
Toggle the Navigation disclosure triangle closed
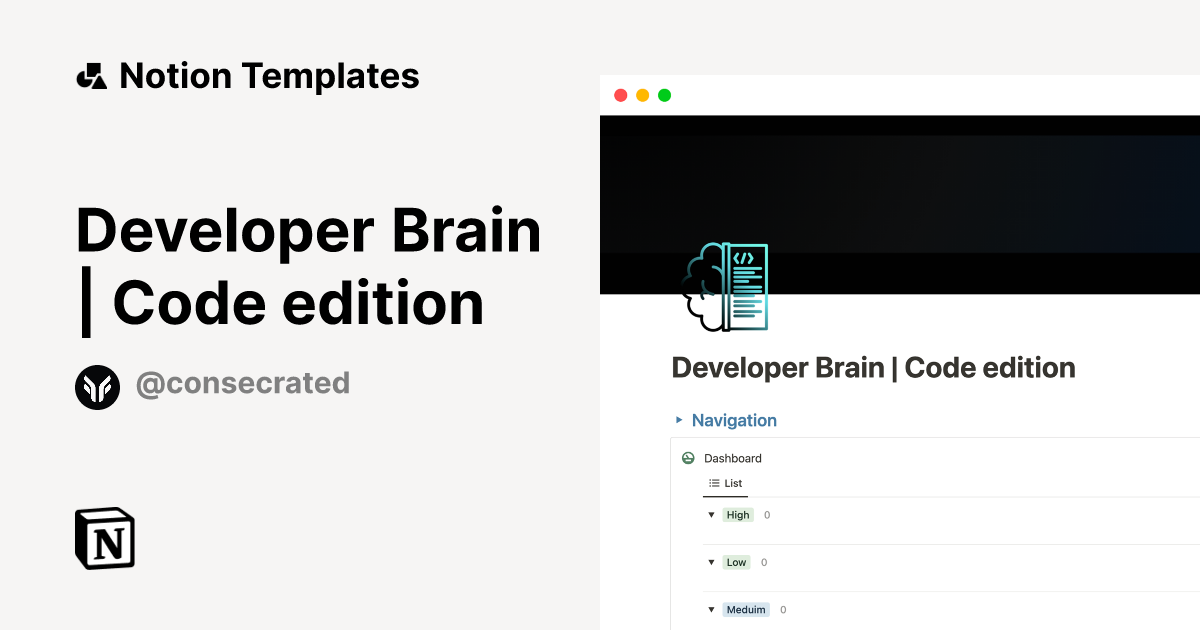coord(679,420)
